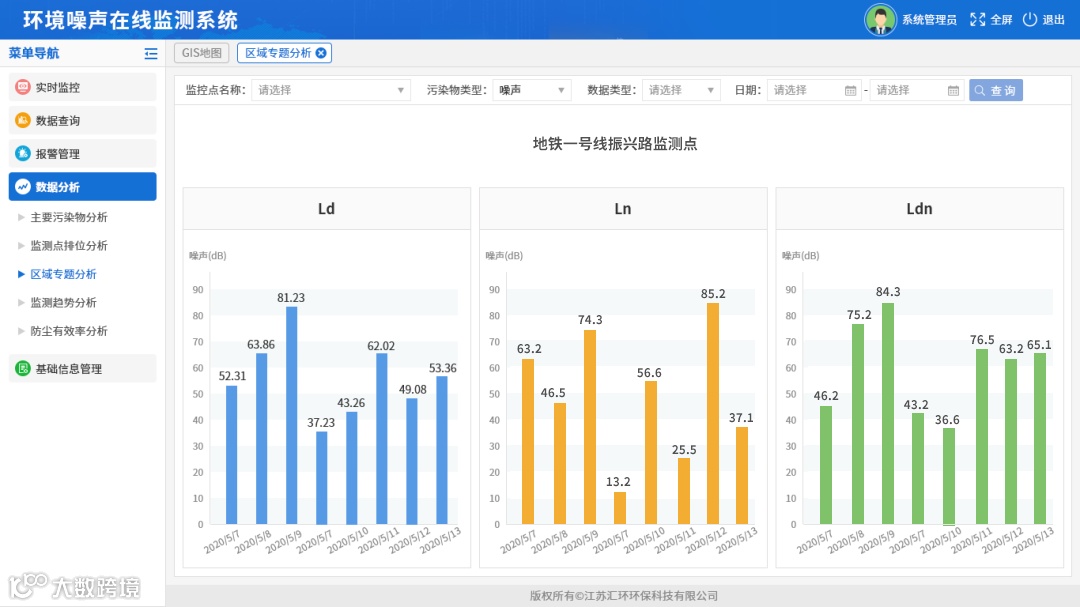Expand 主要污染物分析 arrow

[21, 217]
